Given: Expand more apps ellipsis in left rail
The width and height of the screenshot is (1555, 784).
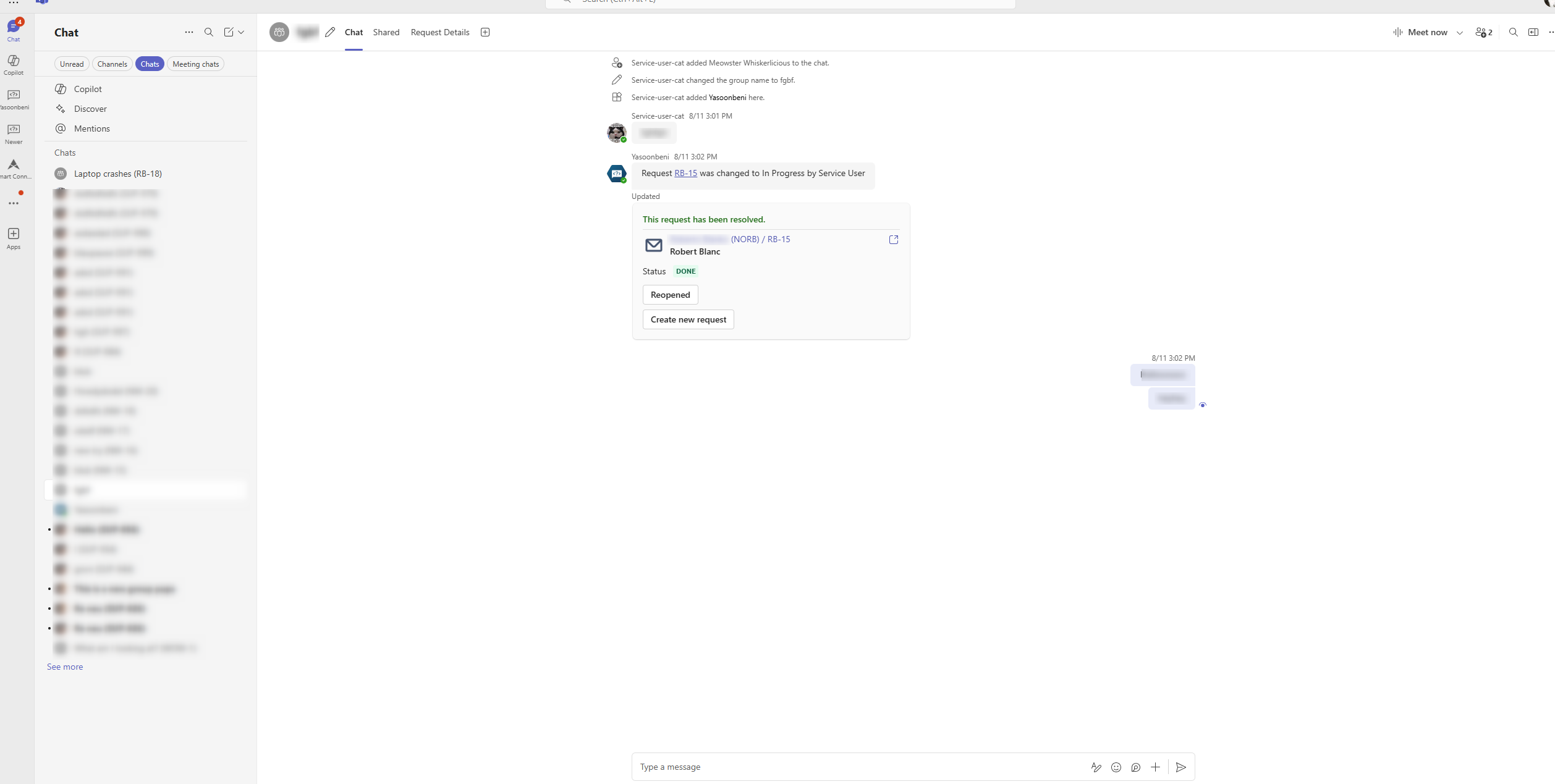Looking at the screenshot, I should [14, 203].
